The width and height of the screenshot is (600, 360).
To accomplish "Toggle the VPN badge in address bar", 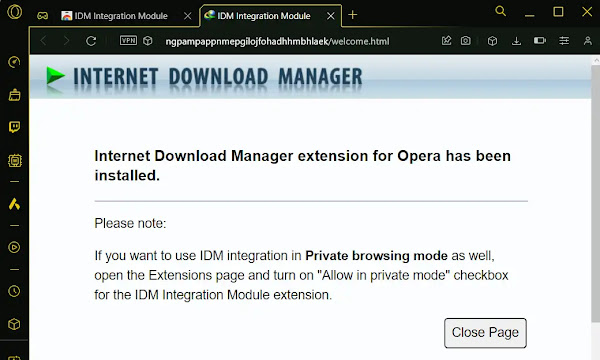I will coord(128,40).
